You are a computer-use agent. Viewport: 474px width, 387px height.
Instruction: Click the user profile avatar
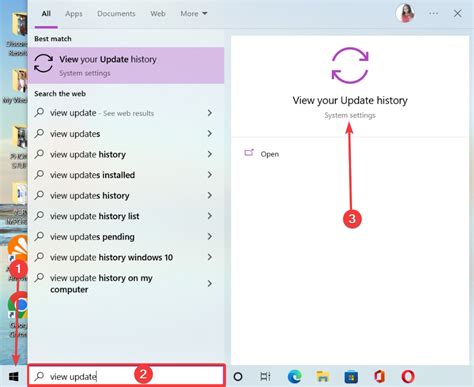click(x=405, y=13)
